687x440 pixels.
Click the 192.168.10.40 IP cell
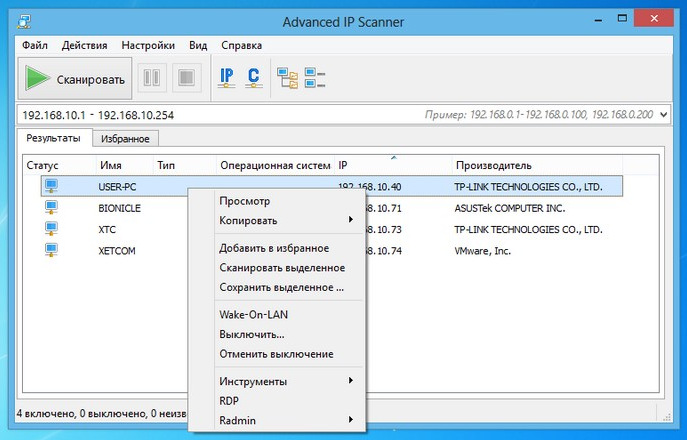coord(369,187)
